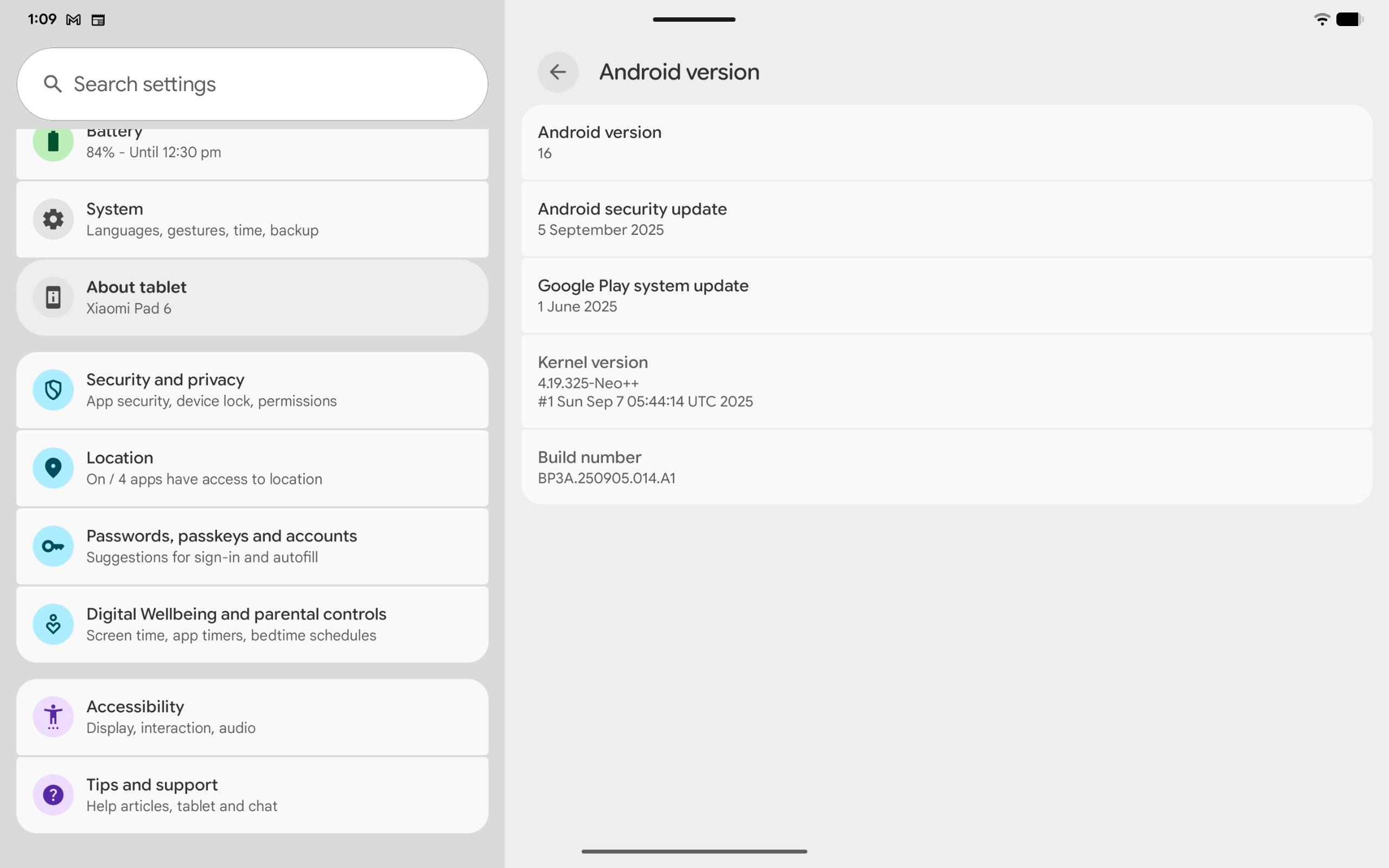Tap the Digital Wellbeing heart icon
The image size is (1389, 868).
coord(53,624)
